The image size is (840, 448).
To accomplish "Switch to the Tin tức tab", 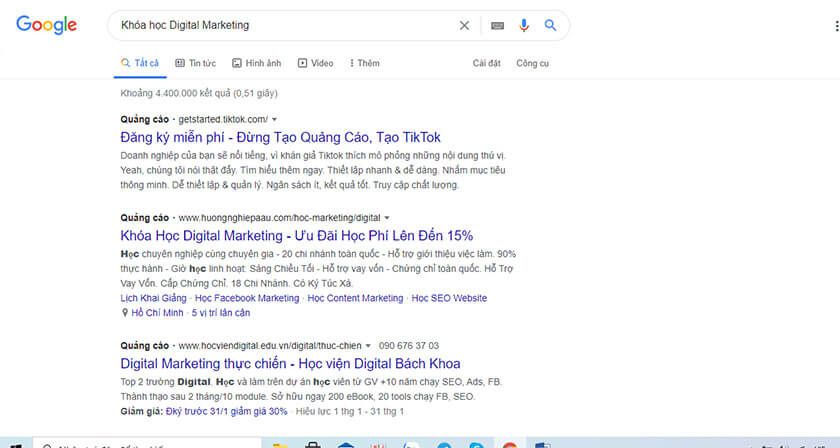I will pos(196,63).
